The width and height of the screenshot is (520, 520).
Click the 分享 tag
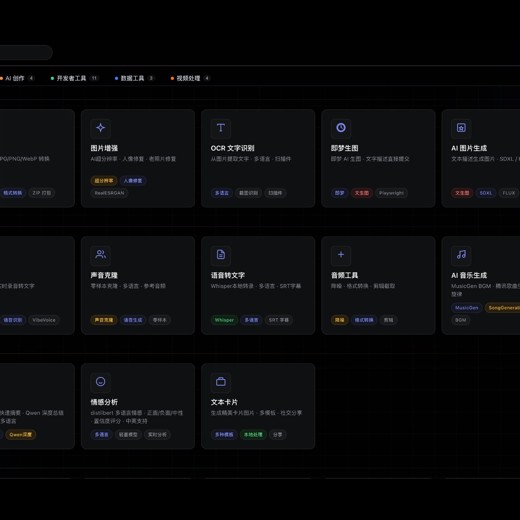277,435
